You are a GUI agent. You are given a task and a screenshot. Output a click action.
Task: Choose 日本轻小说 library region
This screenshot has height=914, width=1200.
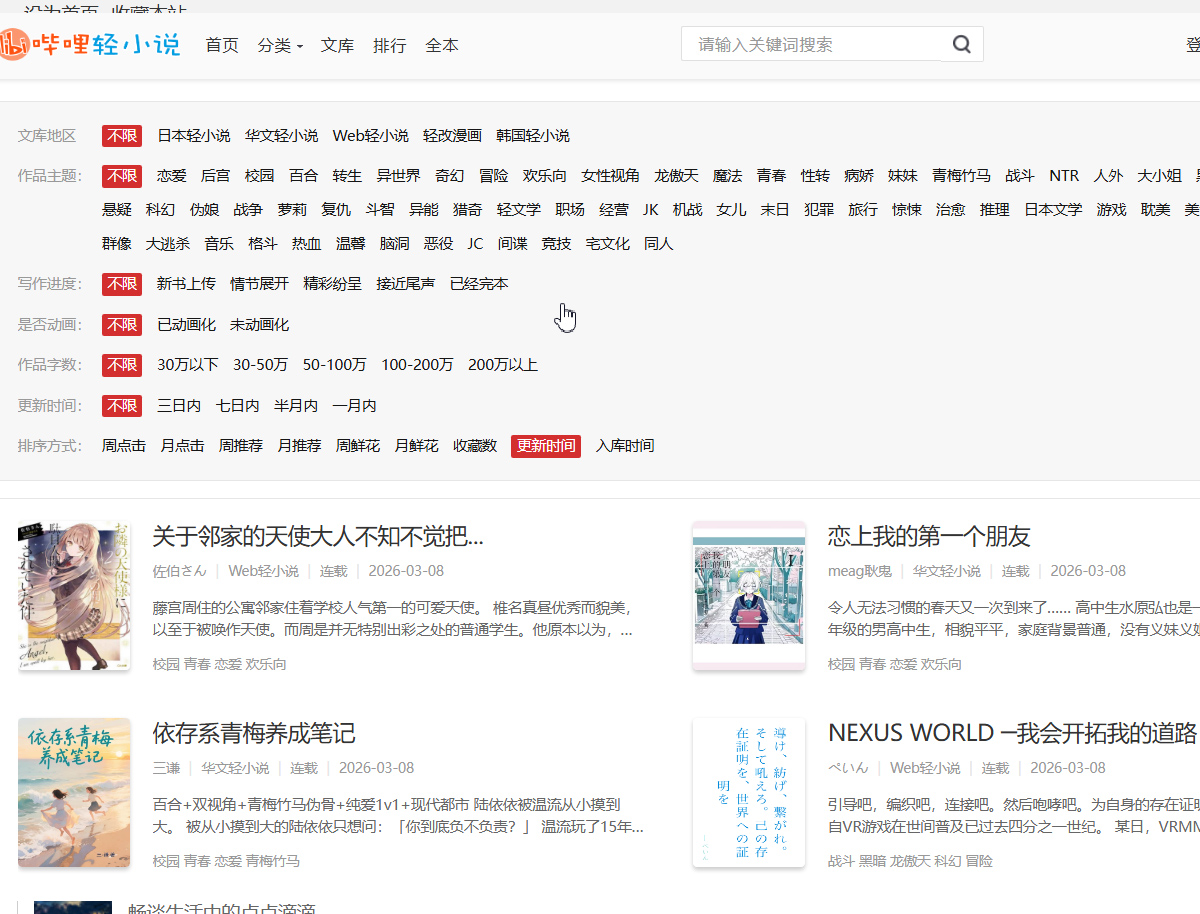tap(194, 135)
